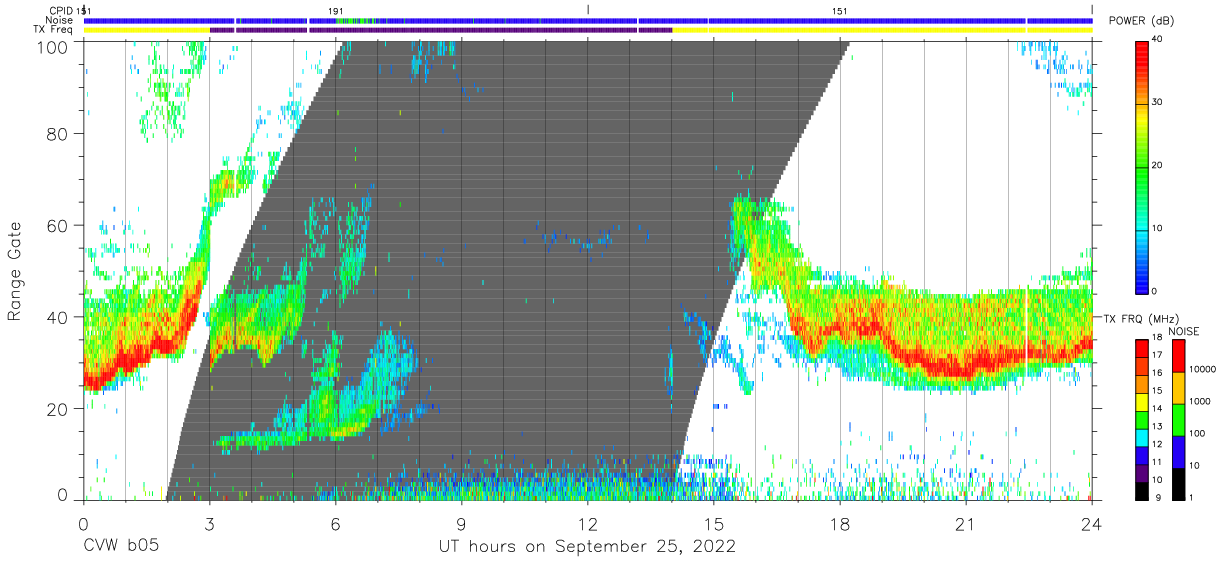The width and height of the screenshot is (1228, 567).
Task: Click the blue Noise strip above plot
Action: (x=587, y=20)
